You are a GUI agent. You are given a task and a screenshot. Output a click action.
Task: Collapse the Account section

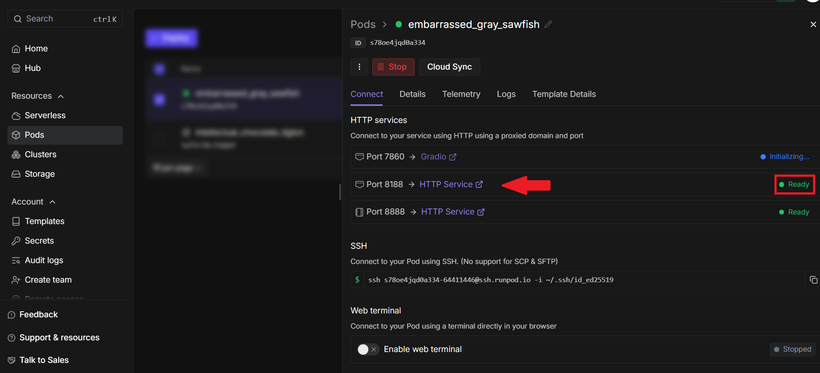[34, 202]
